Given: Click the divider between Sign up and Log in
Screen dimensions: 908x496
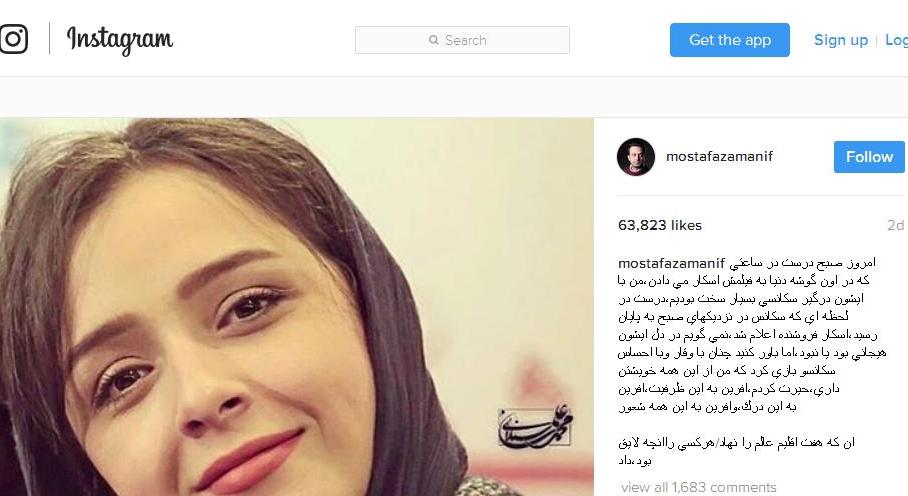Looking at the screenshot, I should [877, 40].
